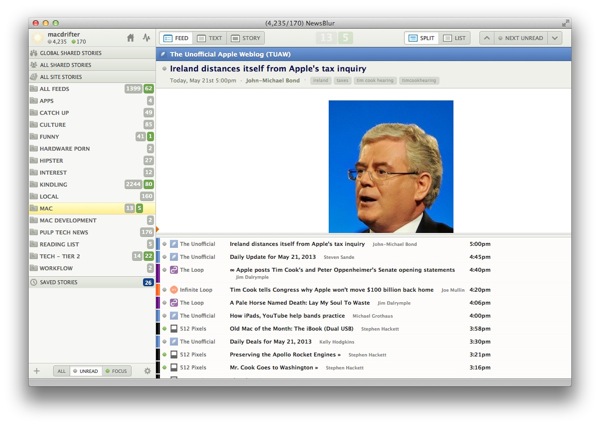
Task: Expand the Apps folder
Action: [92, 101]
